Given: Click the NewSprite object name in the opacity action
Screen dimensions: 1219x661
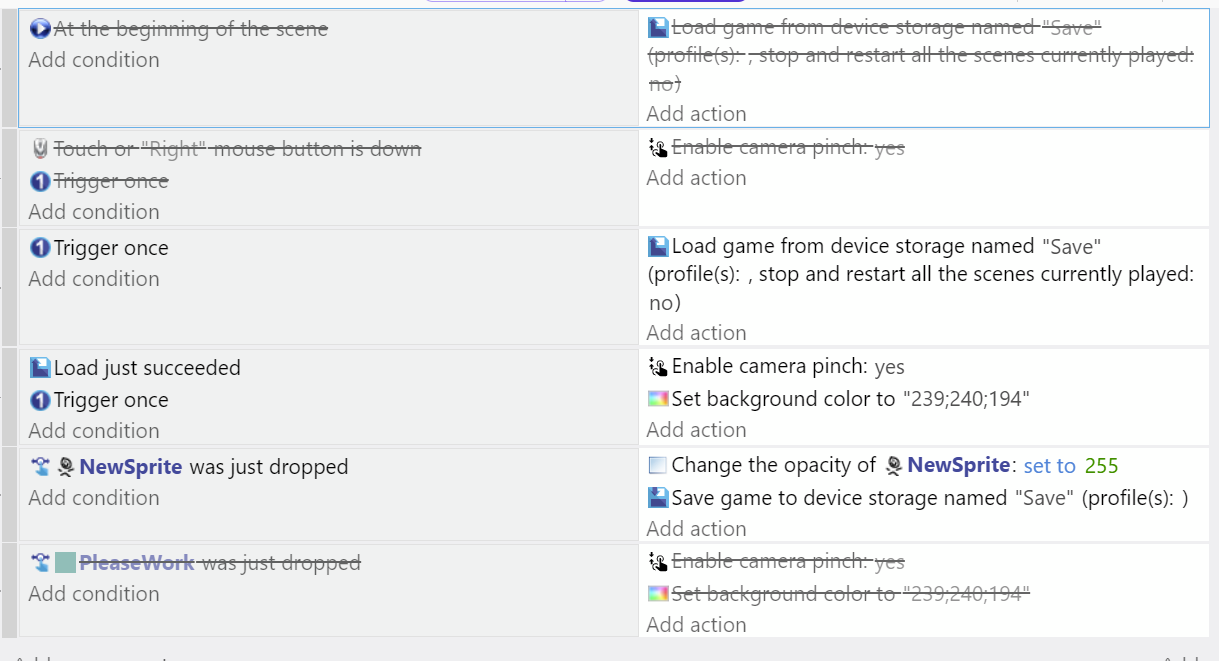Looking at the screenshot, I should 957,465.
